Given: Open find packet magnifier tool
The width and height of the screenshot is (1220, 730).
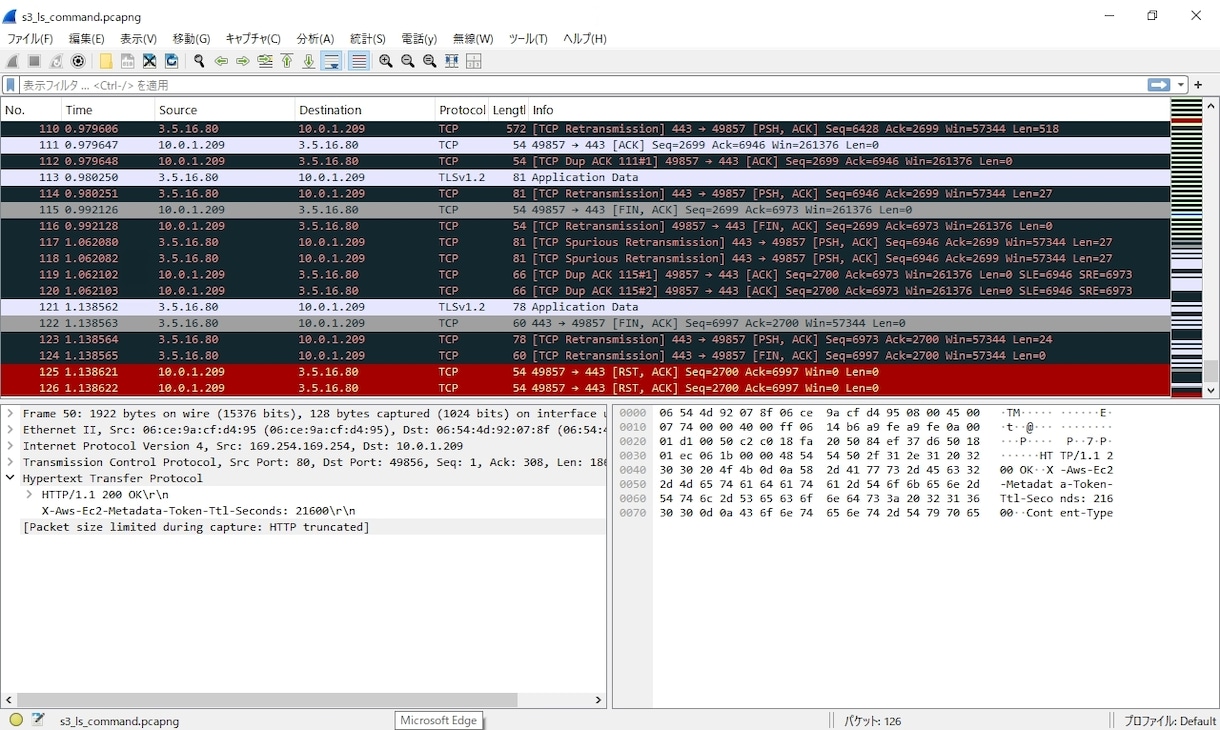Looking at the screenshot, I should coord(199,61).
